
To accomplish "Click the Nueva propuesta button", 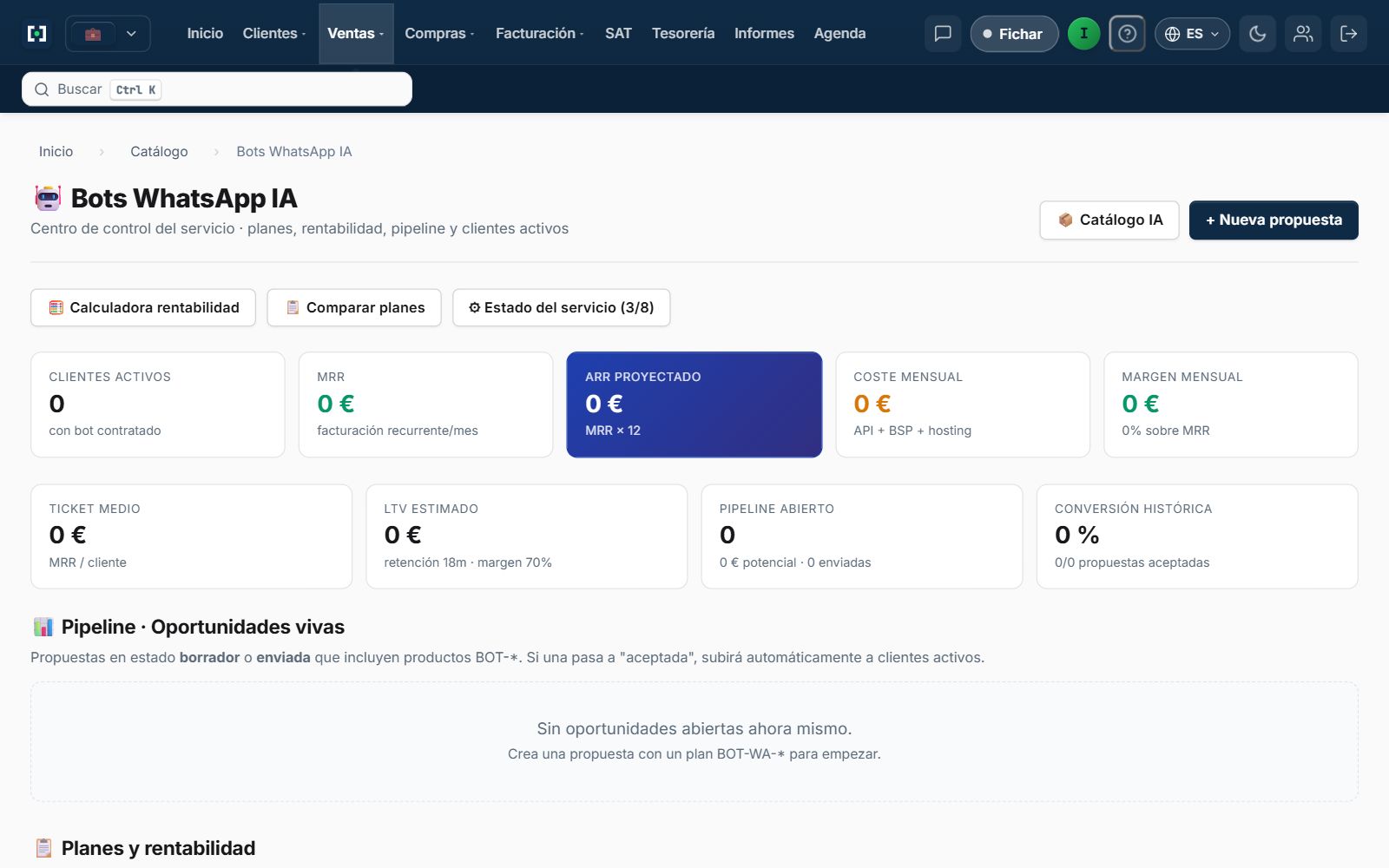I will (1274, 220).
